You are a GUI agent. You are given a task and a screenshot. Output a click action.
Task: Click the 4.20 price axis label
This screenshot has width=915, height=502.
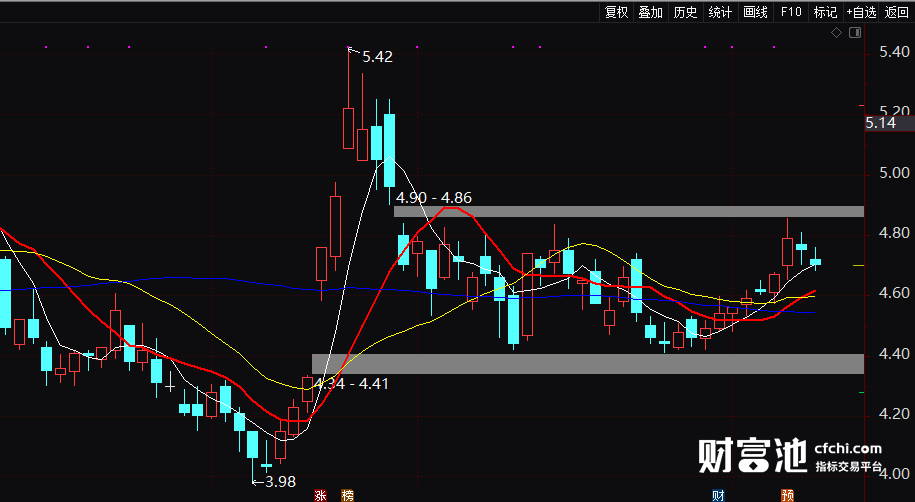coord(894,414)
